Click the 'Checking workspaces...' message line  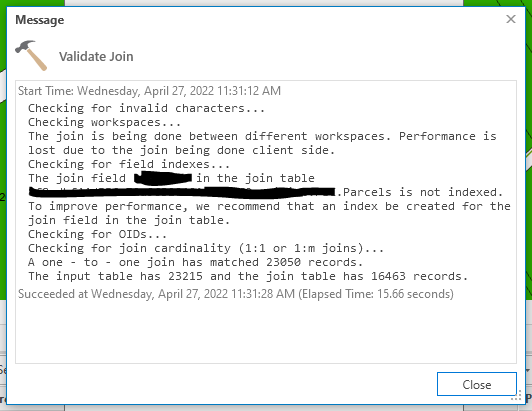click(104, 122)
